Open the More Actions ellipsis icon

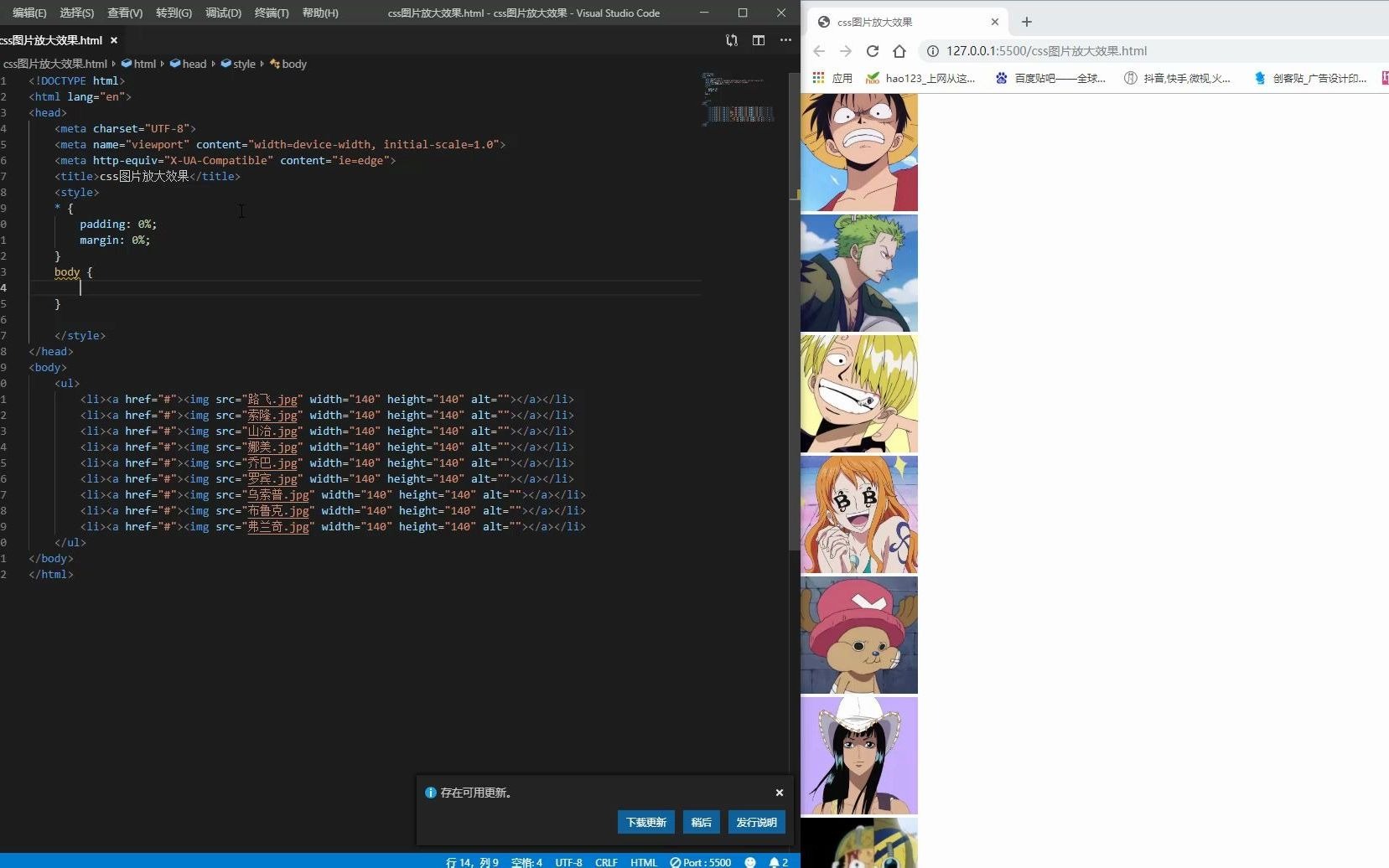(x=785, y=40)
